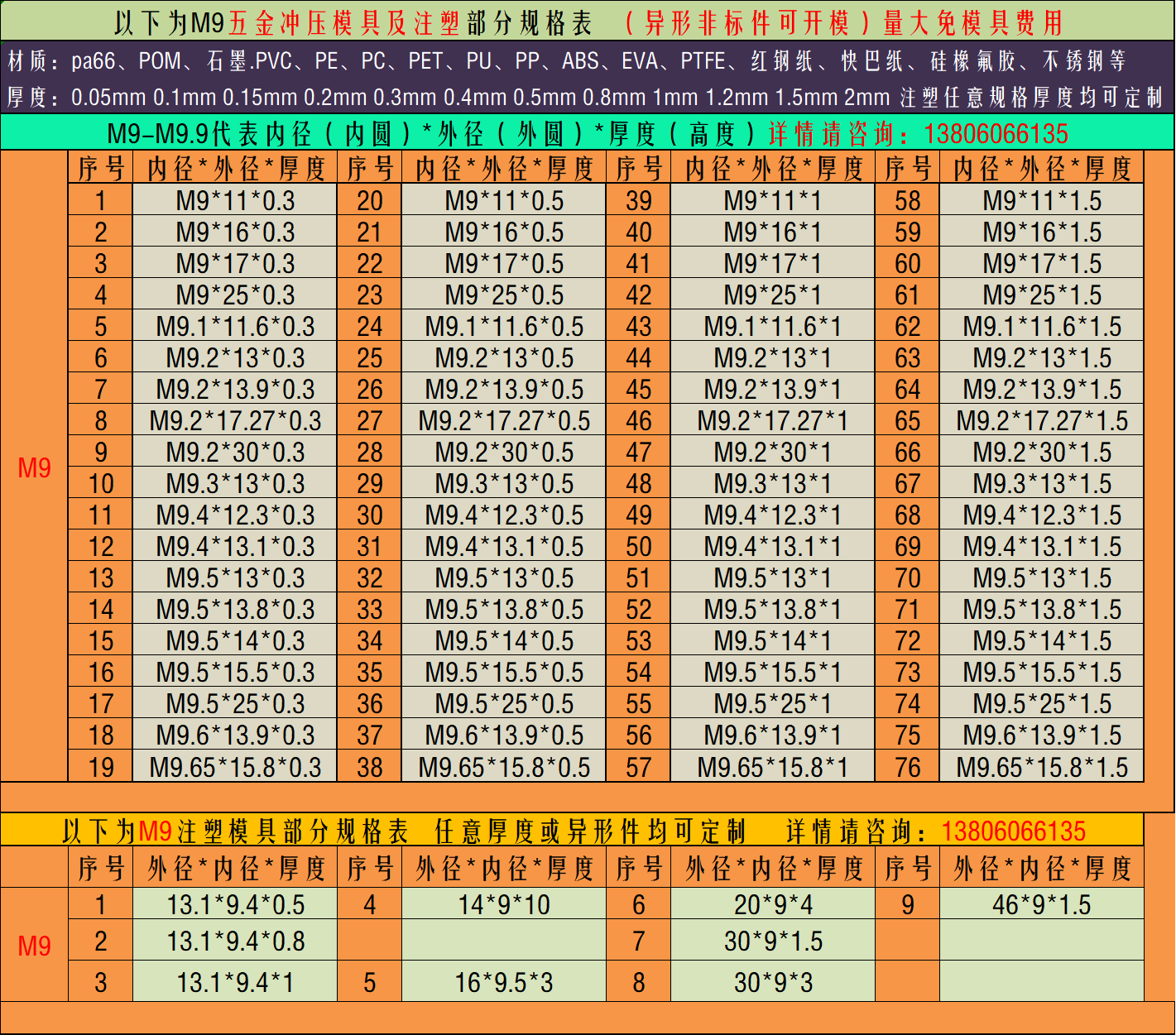Image resolution: width=1176 pixels, height=1035 pixels.
Task: Click injection mold cell 13.1*9.4*0.5
Action: (235, 904)
